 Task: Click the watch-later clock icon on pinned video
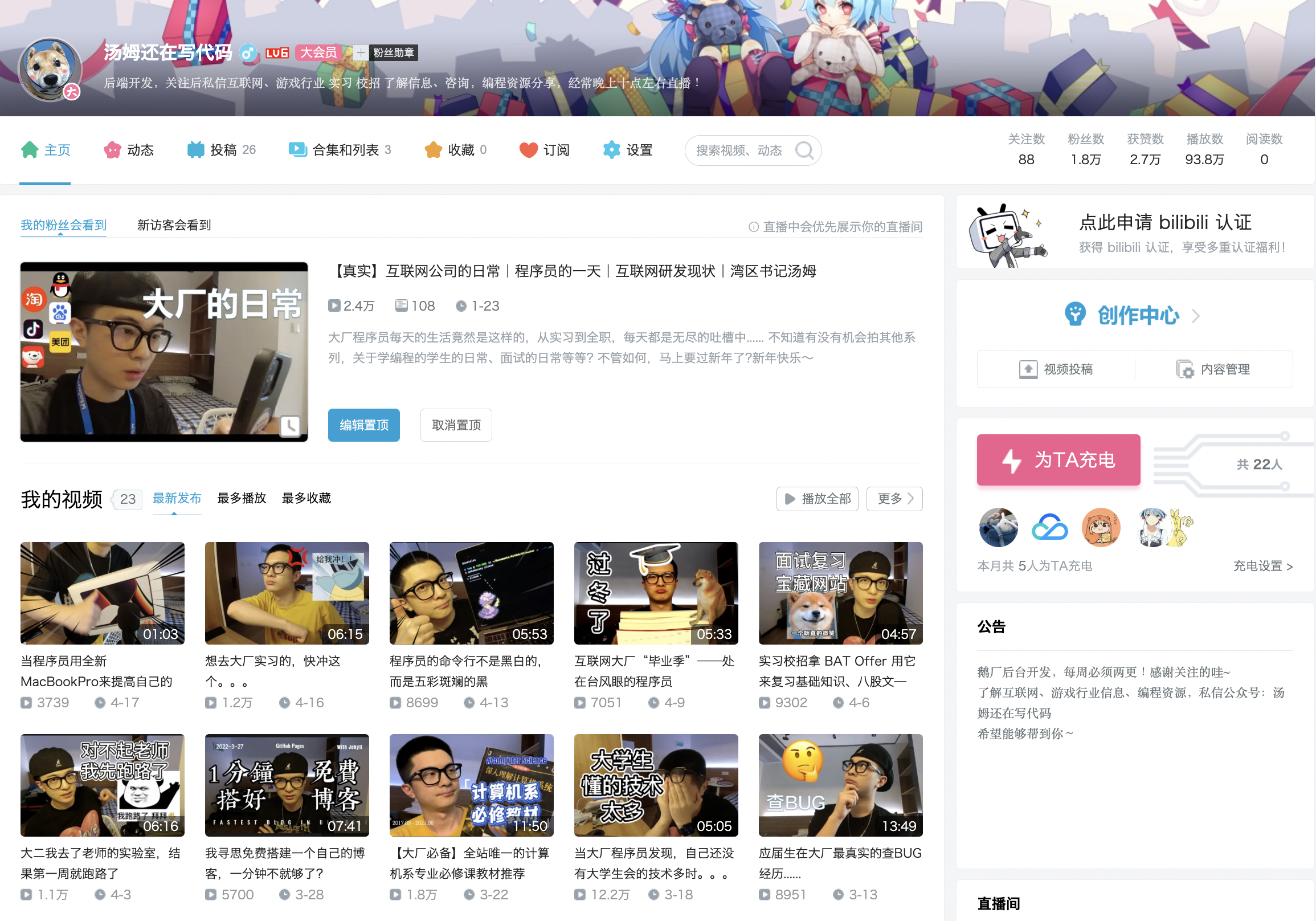pyautogui.click(x=290, y=425)
